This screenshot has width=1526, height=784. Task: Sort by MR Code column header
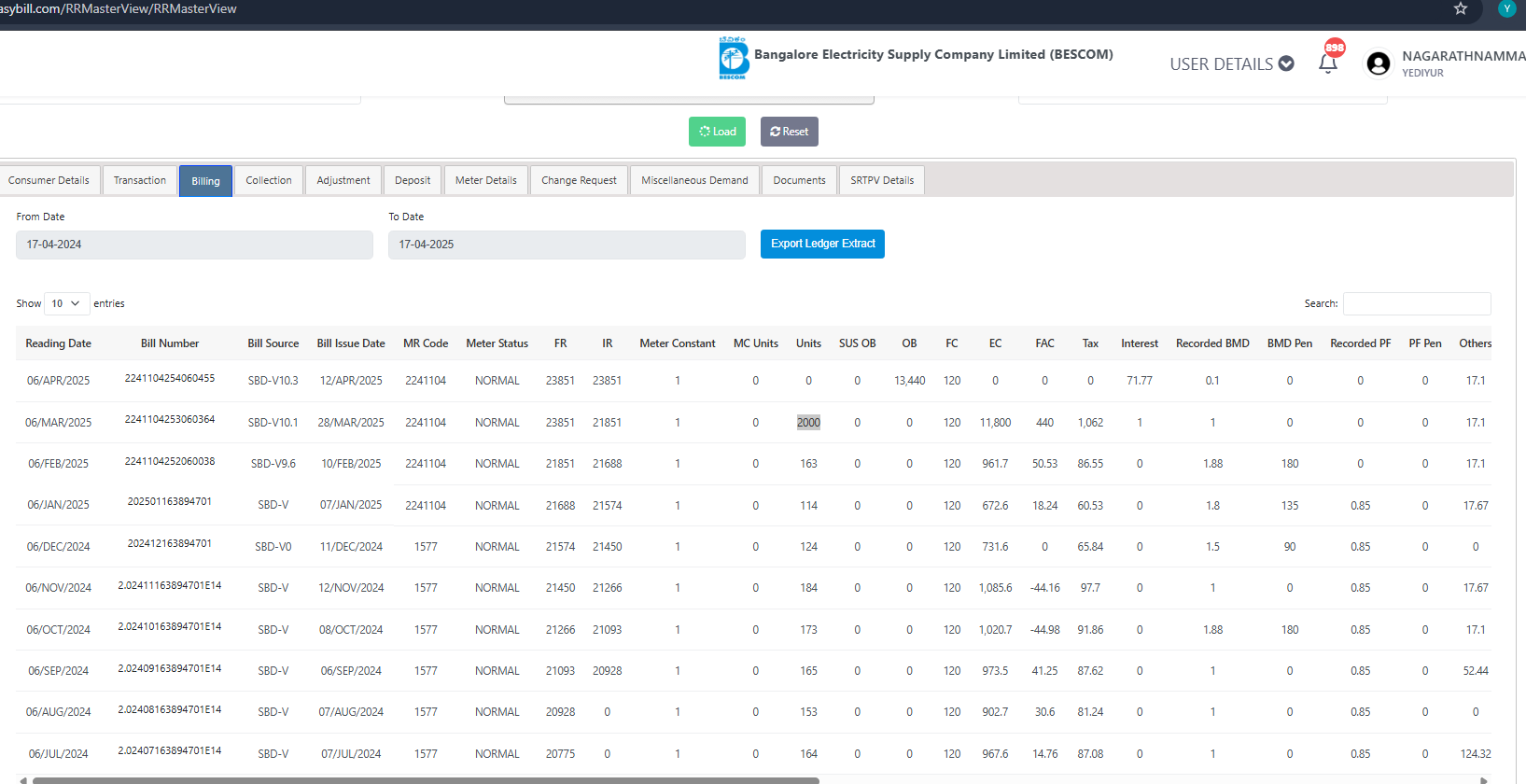pos(426,343)
